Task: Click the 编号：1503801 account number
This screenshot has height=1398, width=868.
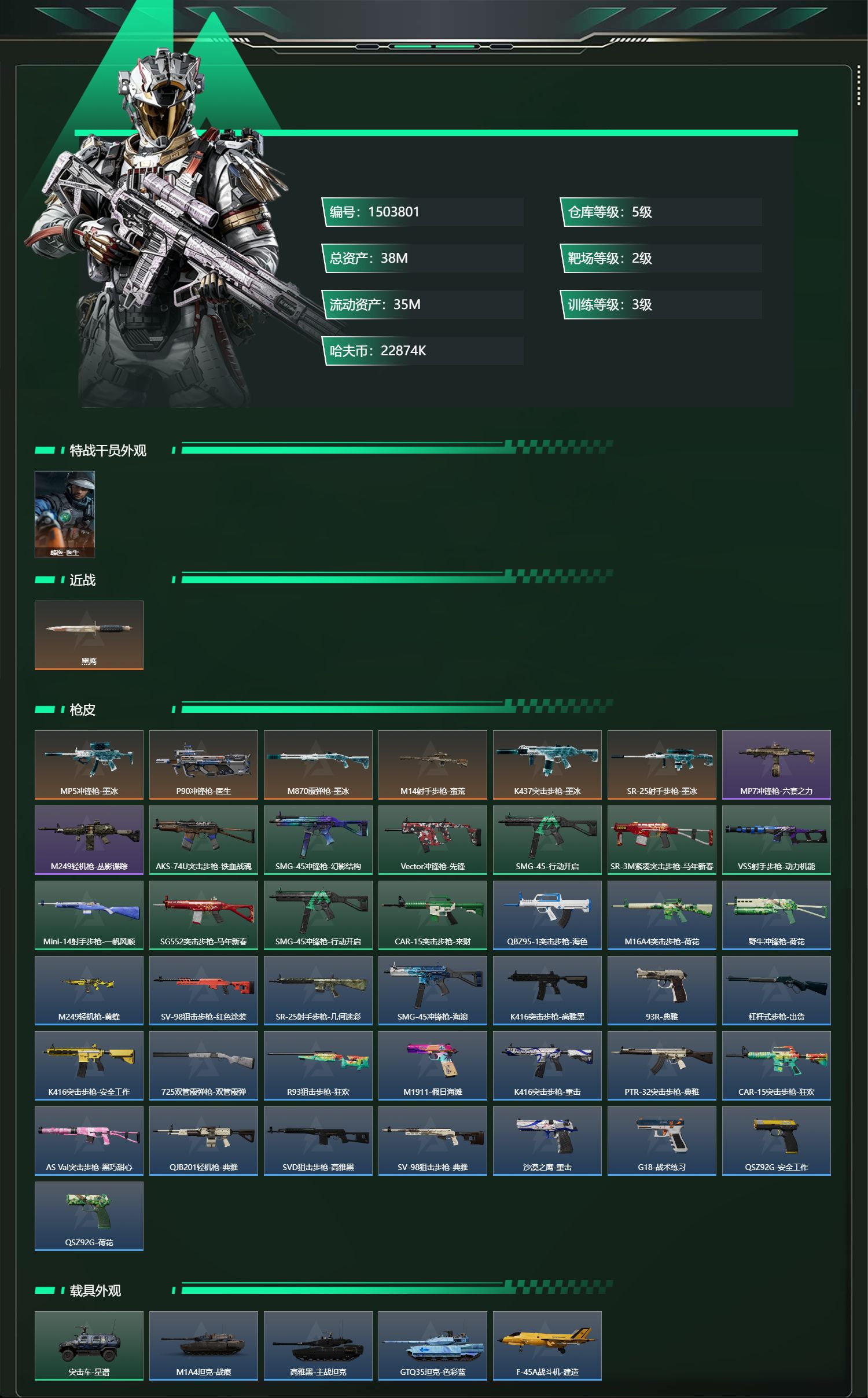Action: 423,212
